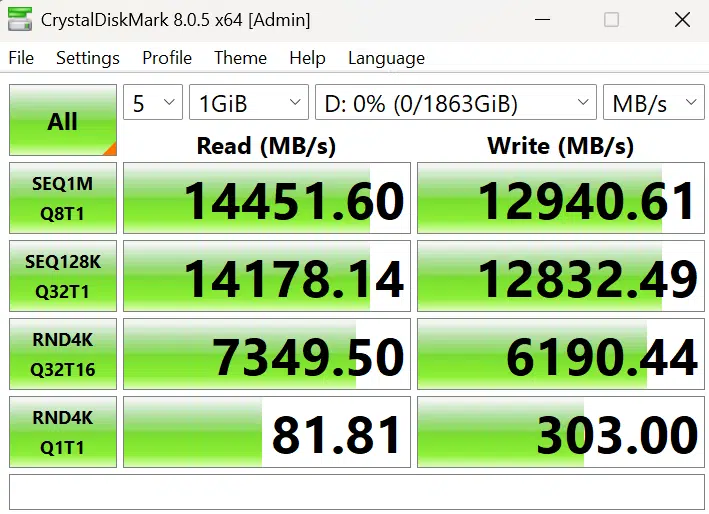Open the Language menu
This screenshot has height=514, width=709.
point(386,58)
